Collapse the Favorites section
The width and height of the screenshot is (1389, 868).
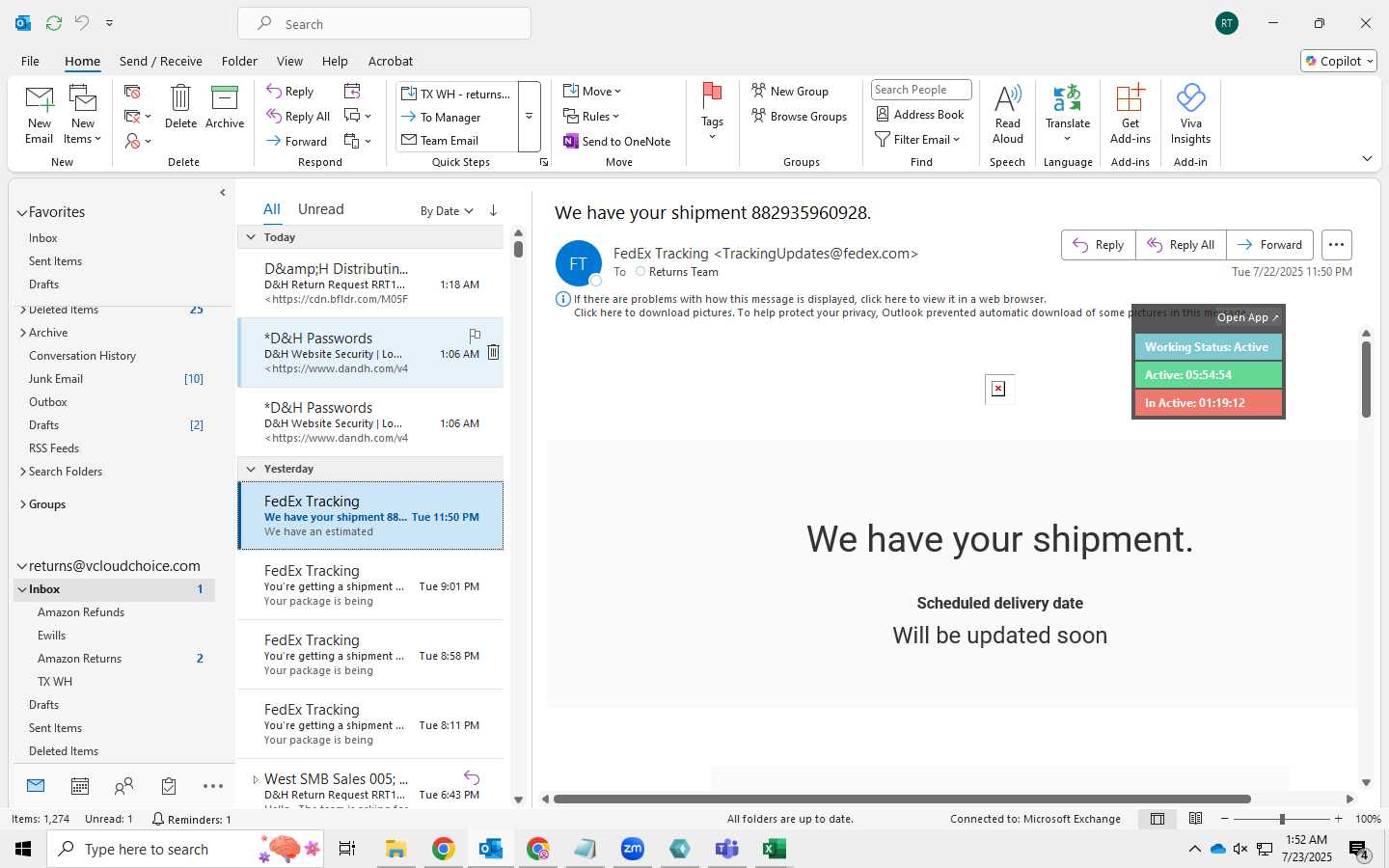coord(21,212)
